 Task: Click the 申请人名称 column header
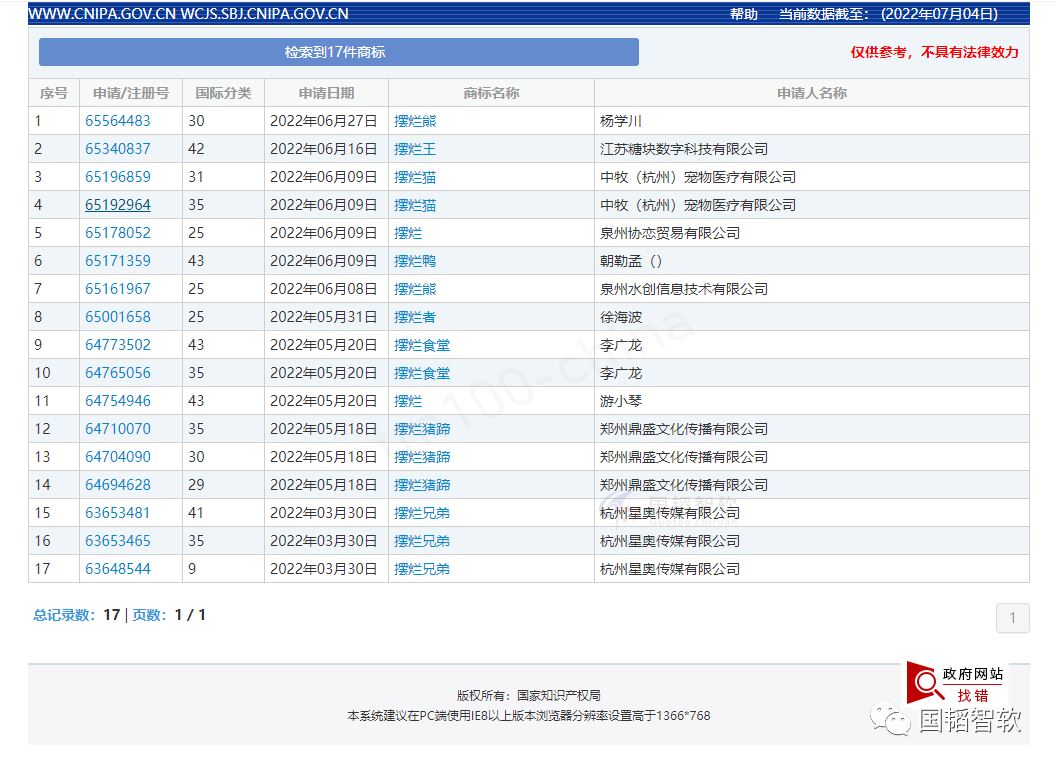[x=812, y=93]
